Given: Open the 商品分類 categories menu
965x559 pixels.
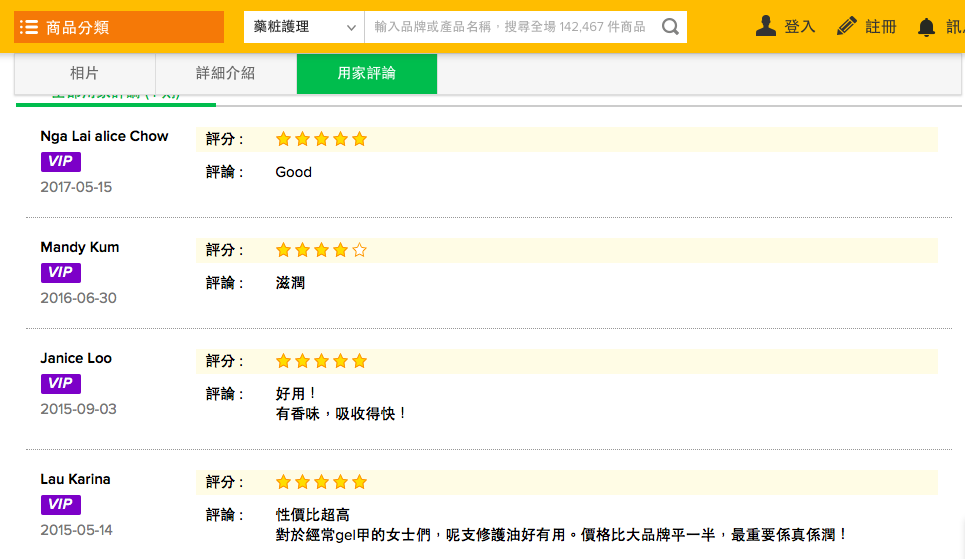Looking at the screenshot, I should pos(118,27).
